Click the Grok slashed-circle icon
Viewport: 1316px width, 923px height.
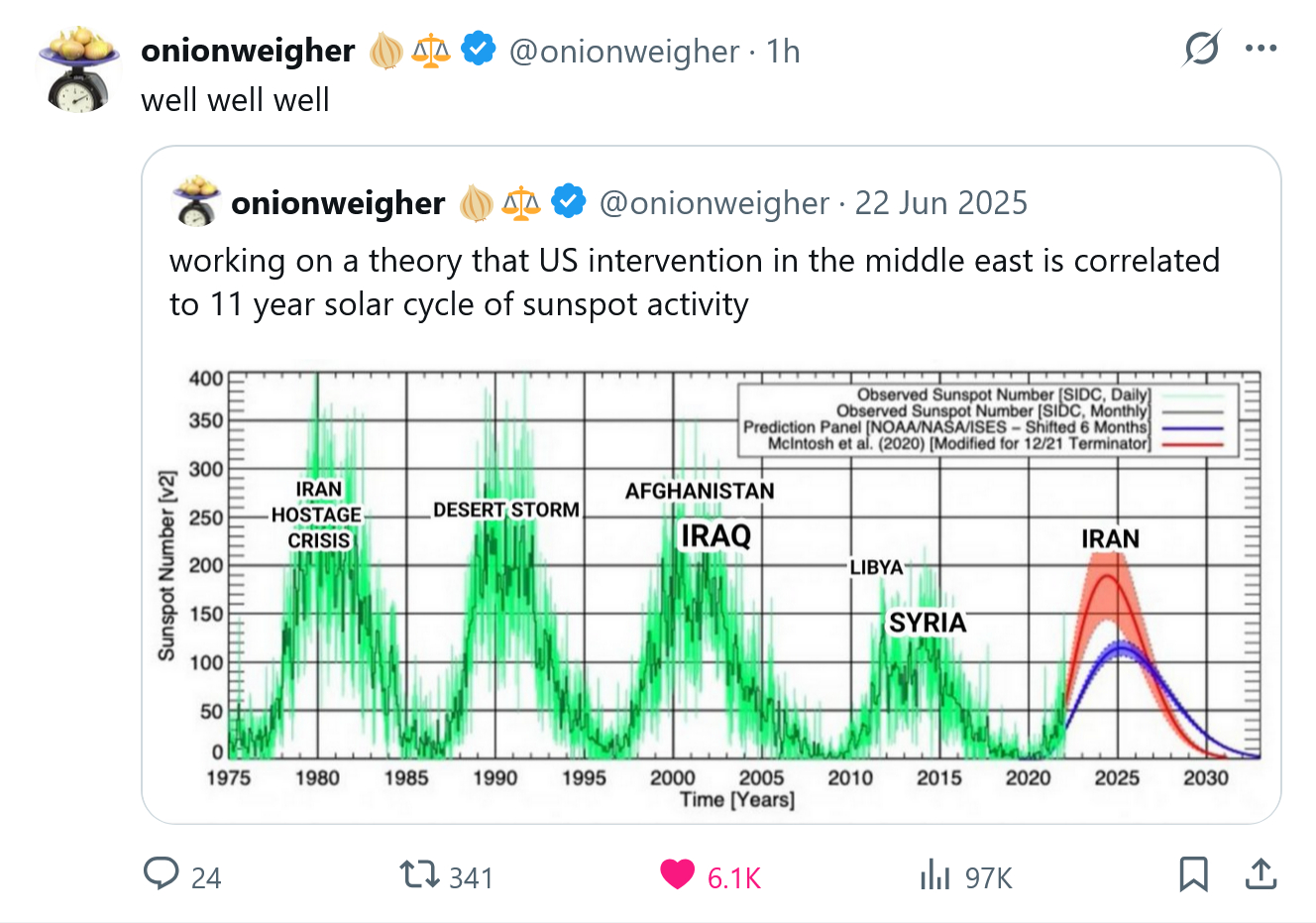click(1201, 49)
